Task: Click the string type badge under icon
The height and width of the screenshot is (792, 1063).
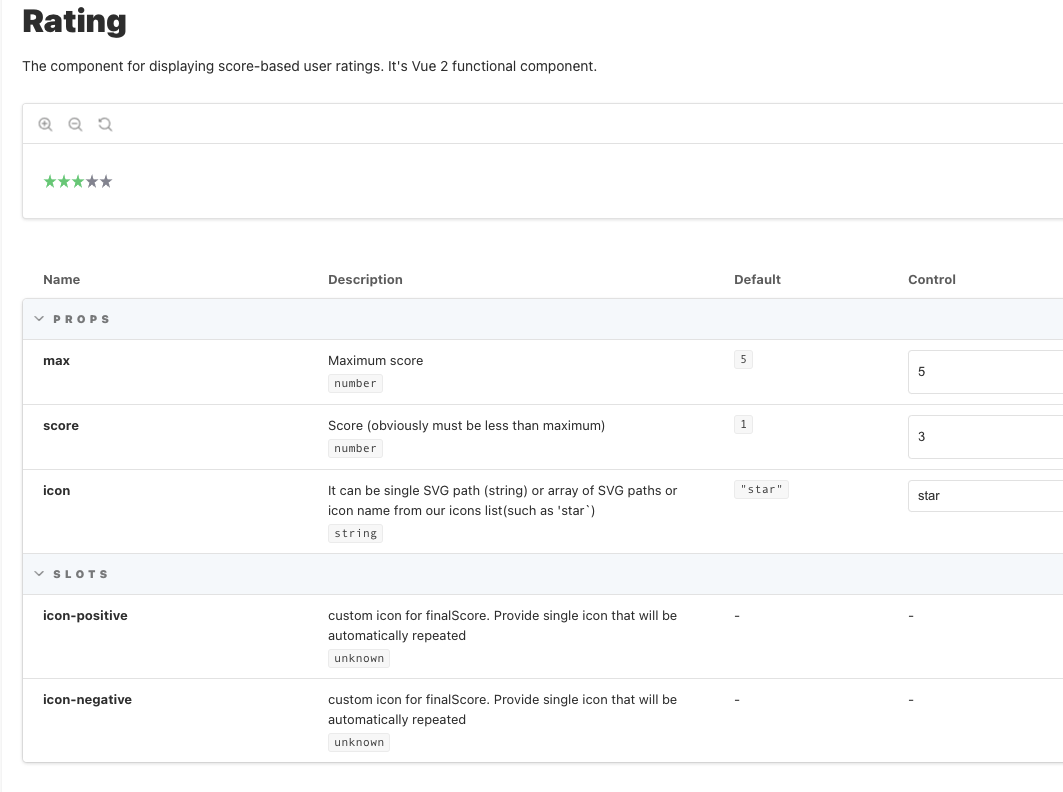Action: 355,533
